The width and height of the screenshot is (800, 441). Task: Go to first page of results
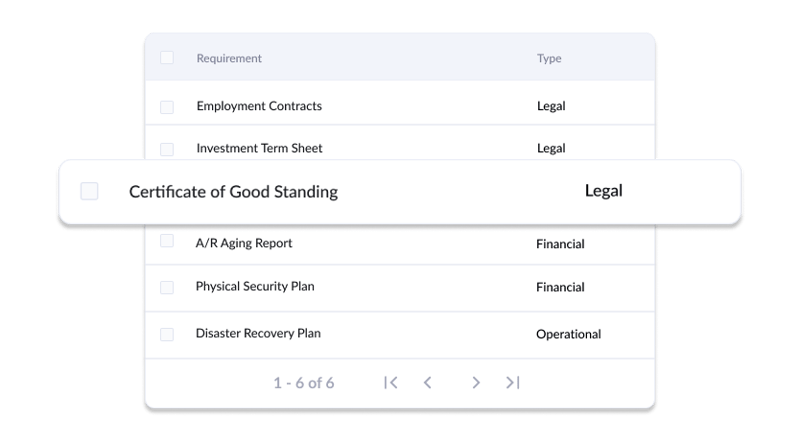pos(391,382)
